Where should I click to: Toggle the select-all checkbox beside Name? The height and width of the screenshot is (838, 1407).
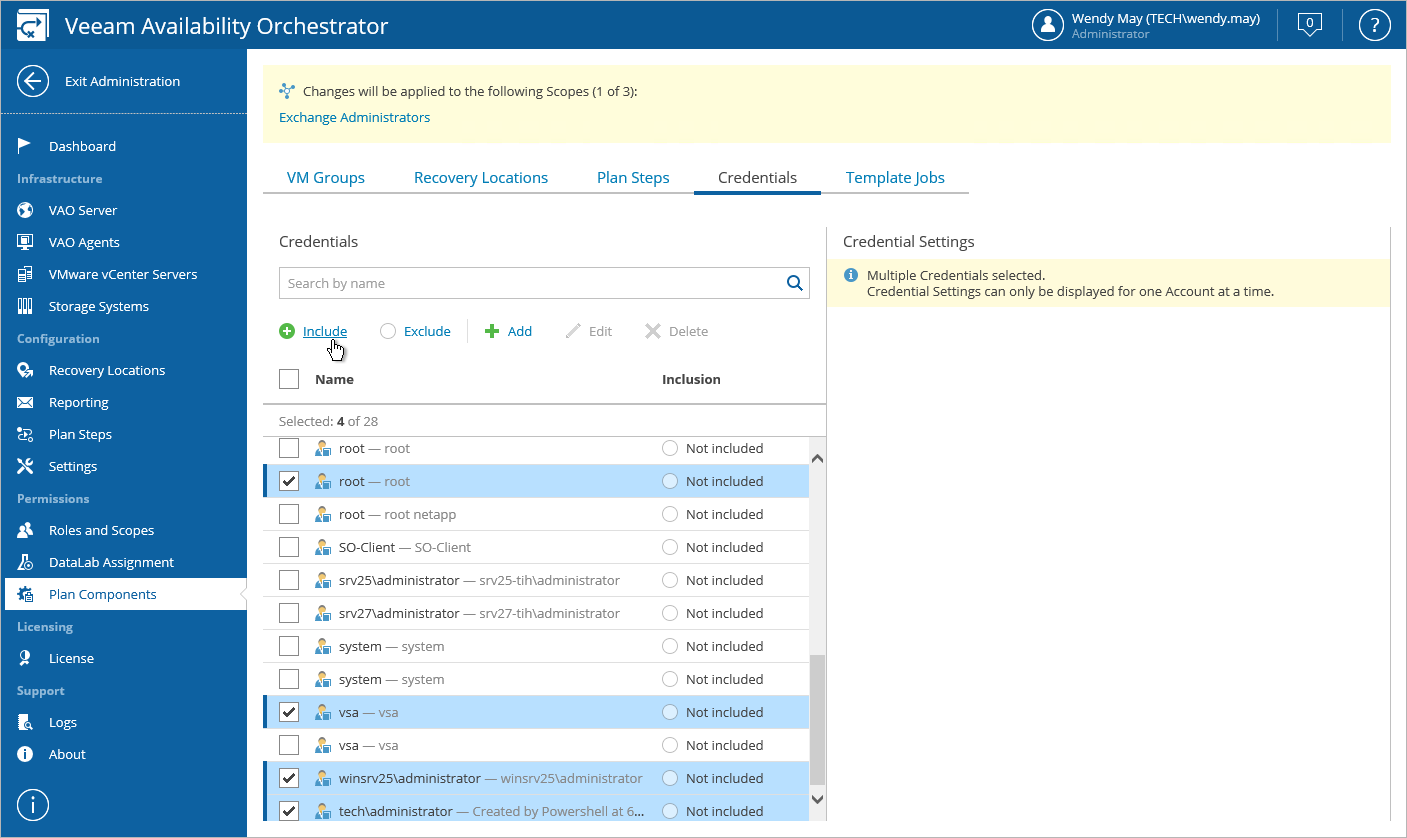289,379
